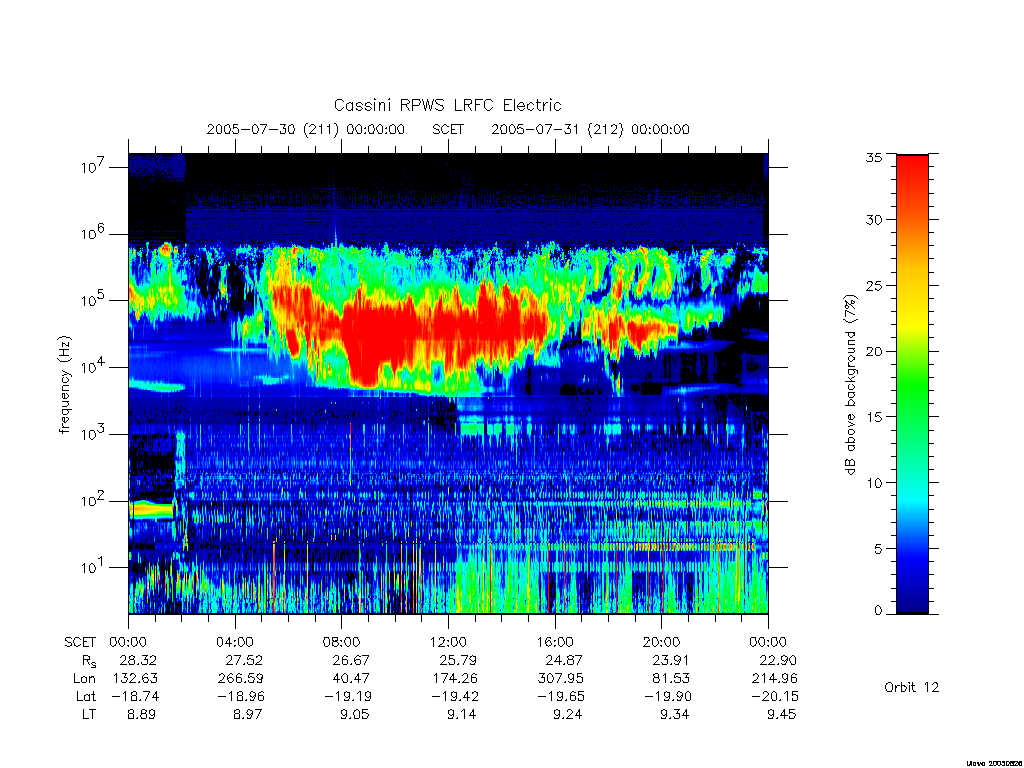Image resolution: width=1024 pixels, height=768 pixels.
Task: Click the Rs value '24.87'
Action: click(x=564, y=660)
